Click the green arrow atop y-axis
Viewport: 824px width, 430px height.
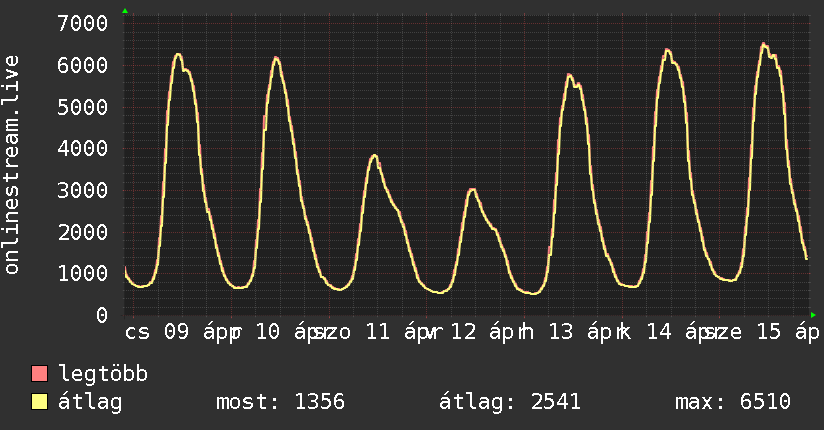tap(125, 11)
